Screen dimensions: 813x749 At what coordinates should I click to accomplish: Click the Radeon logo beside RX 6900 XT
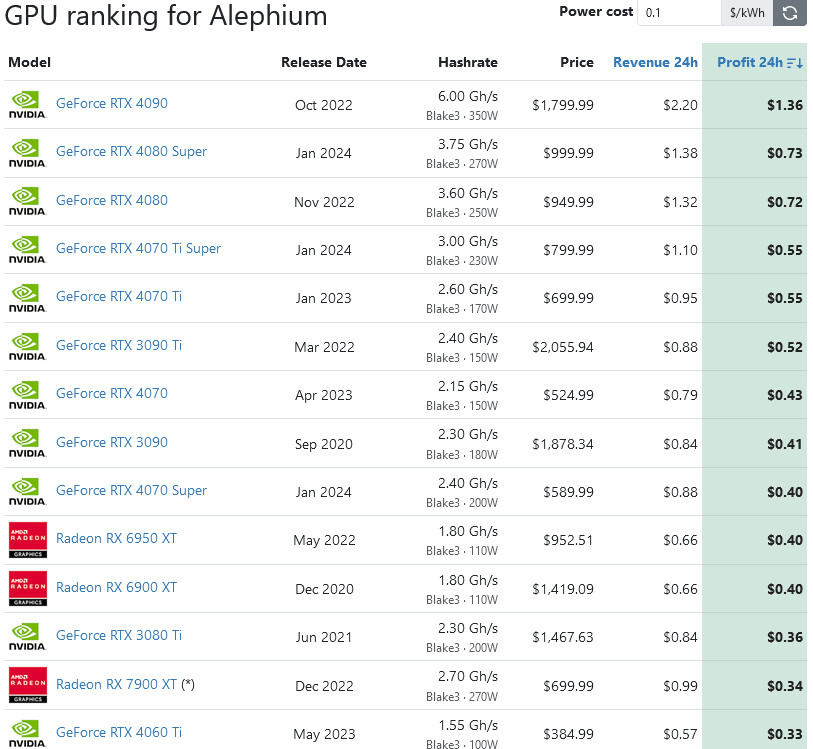click(x=28, y=588)
